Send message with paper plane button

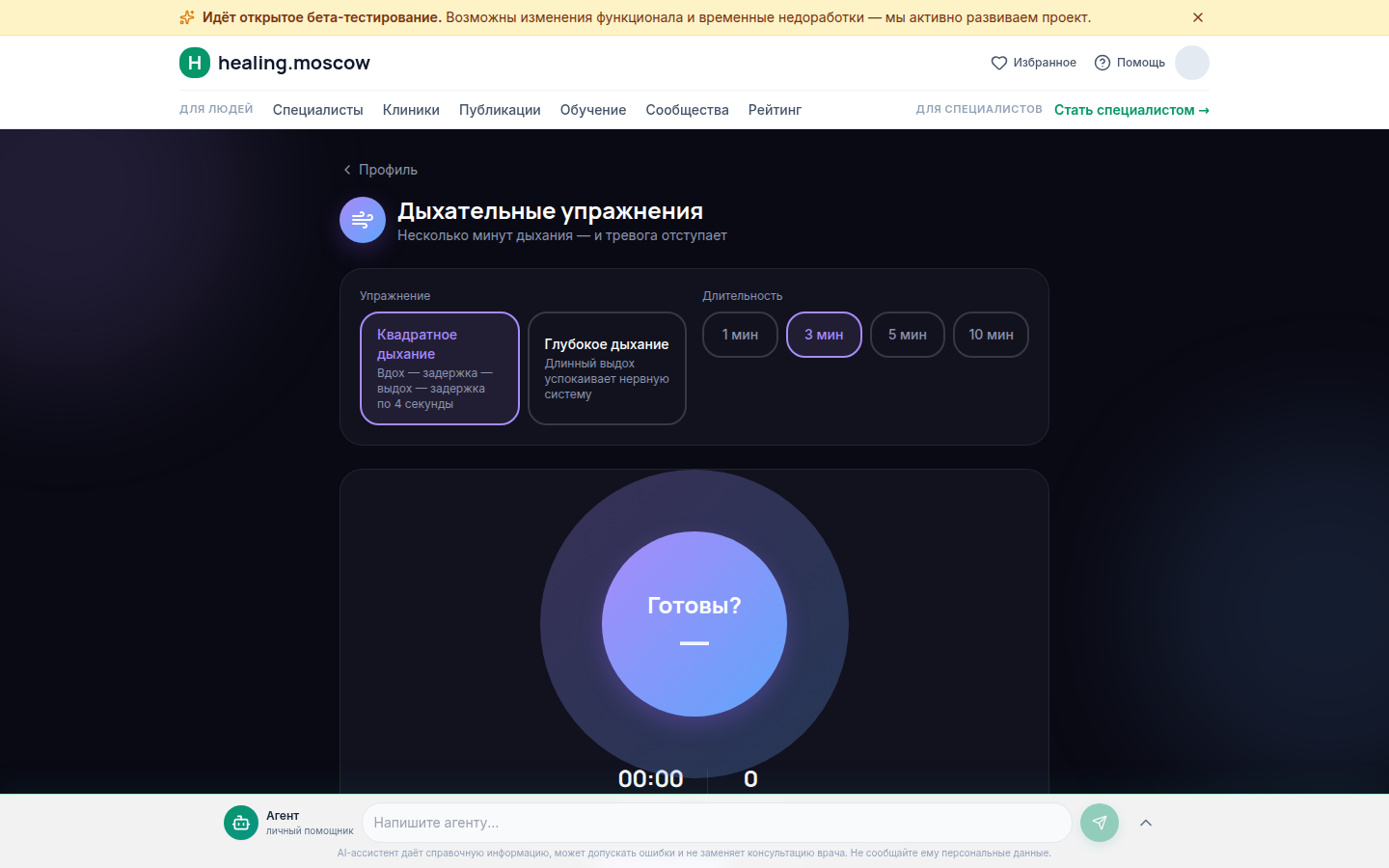click(1100, 823)
